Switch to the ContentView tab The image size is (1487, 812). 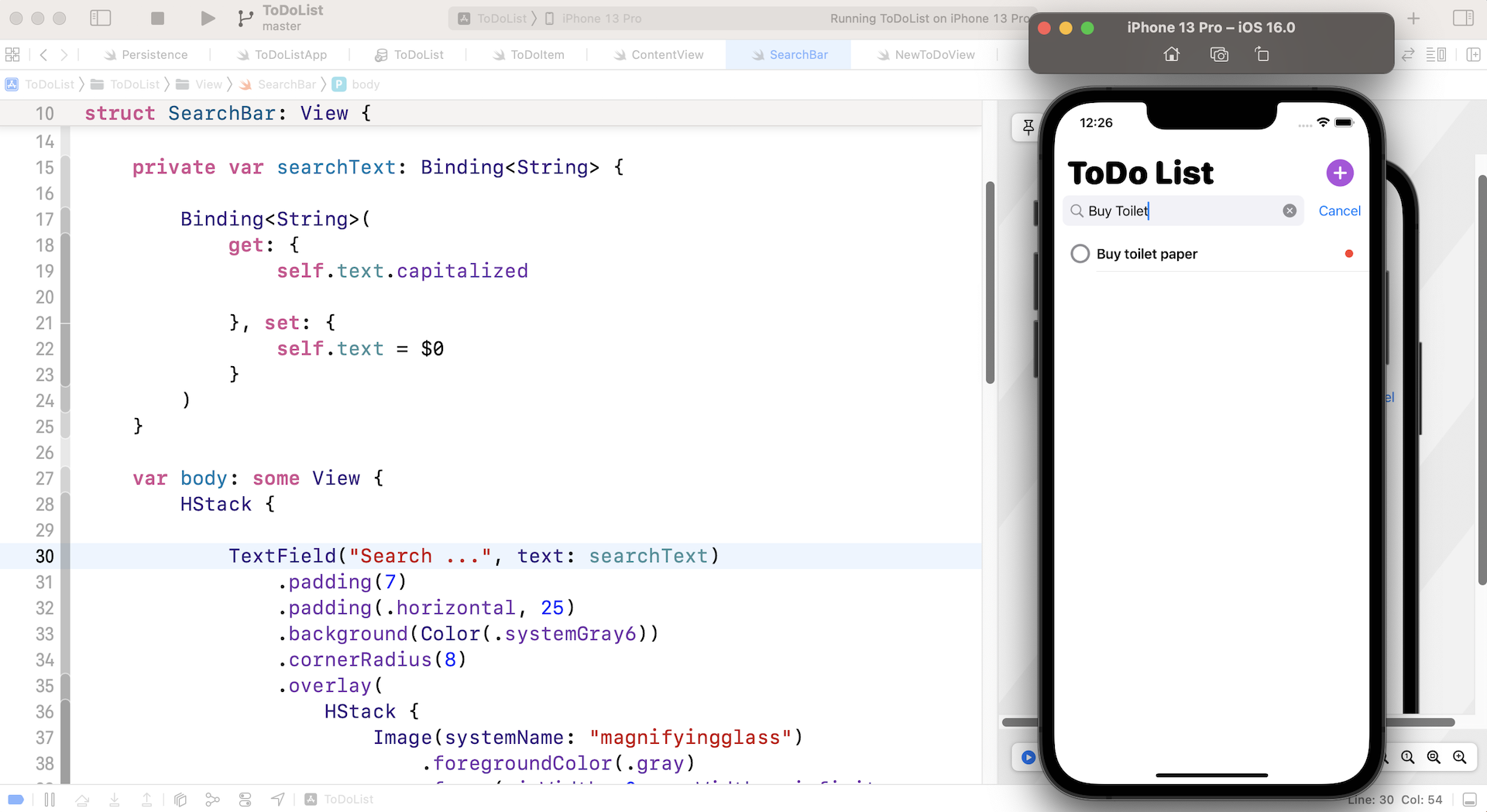(666, 55)
